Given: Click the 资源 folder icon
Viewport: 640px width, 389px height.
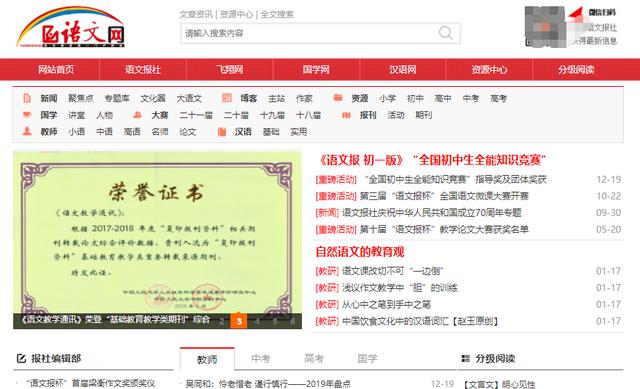Looking at the screenshot, I should click(x=338, y=98).
